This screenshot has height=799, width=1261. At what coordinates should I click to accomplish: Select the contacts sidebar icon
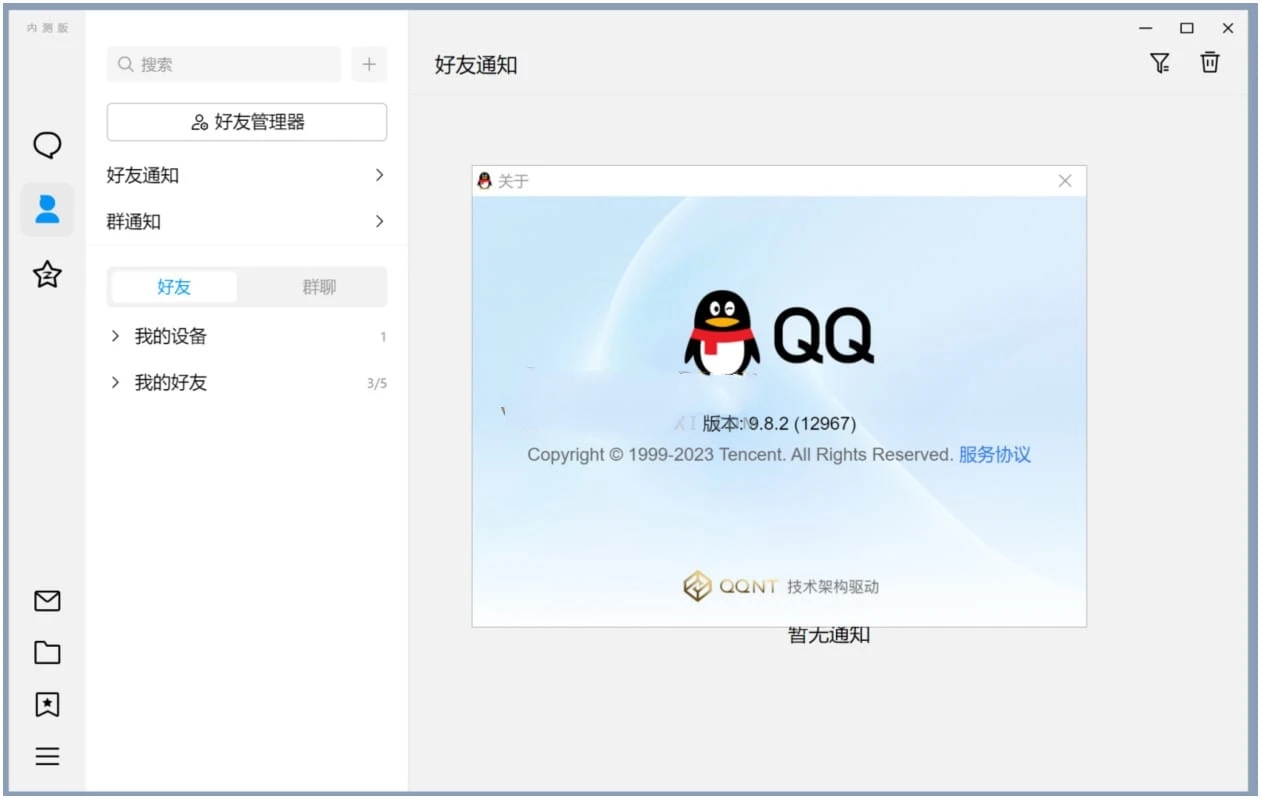[x=46, y=210]
